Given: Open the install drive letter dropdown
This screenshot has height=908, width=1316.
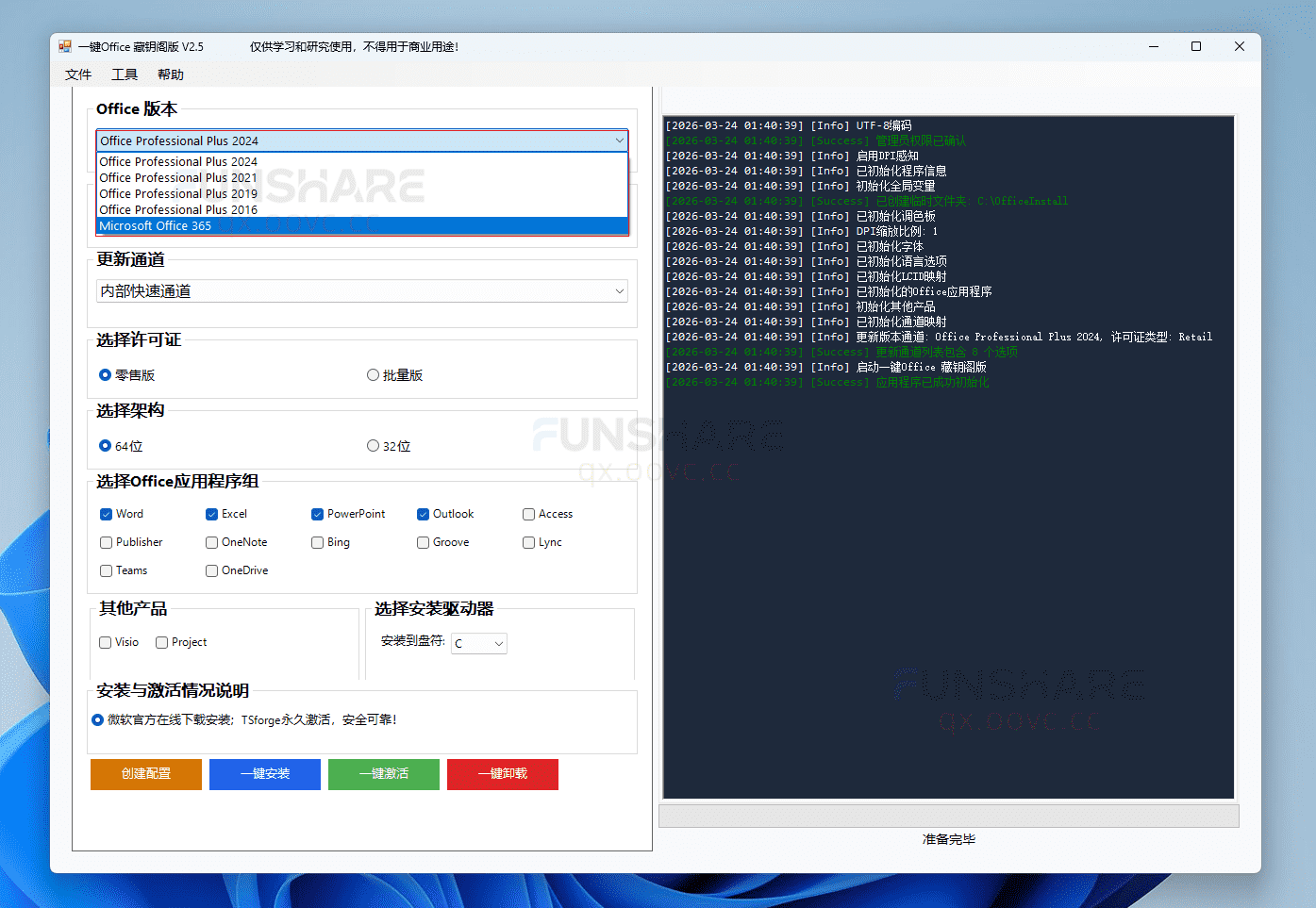Looking at the screenshot, I should click(479, 643).
